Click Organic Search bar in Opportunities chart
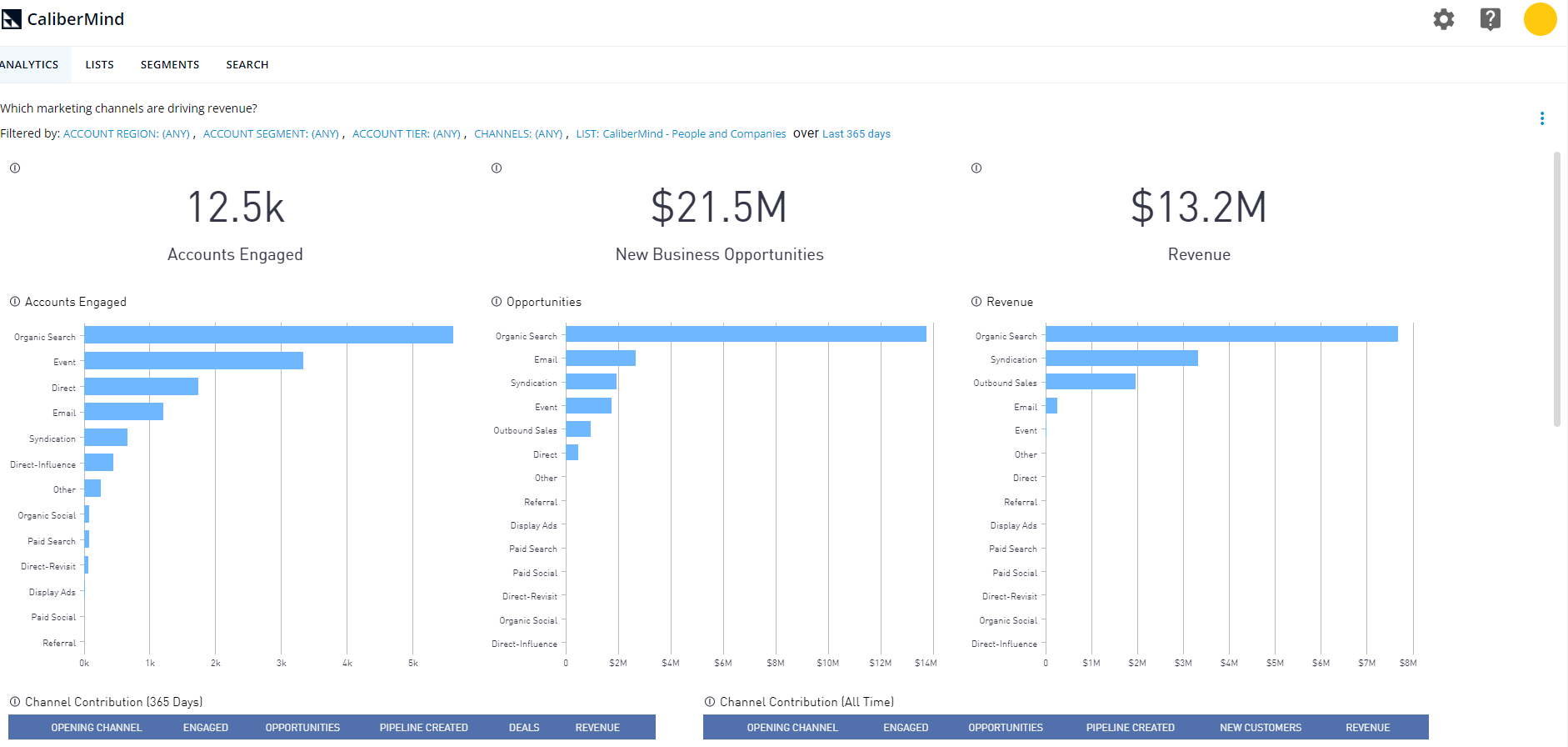Viewport: 1568px width, 747px height. 747,334
